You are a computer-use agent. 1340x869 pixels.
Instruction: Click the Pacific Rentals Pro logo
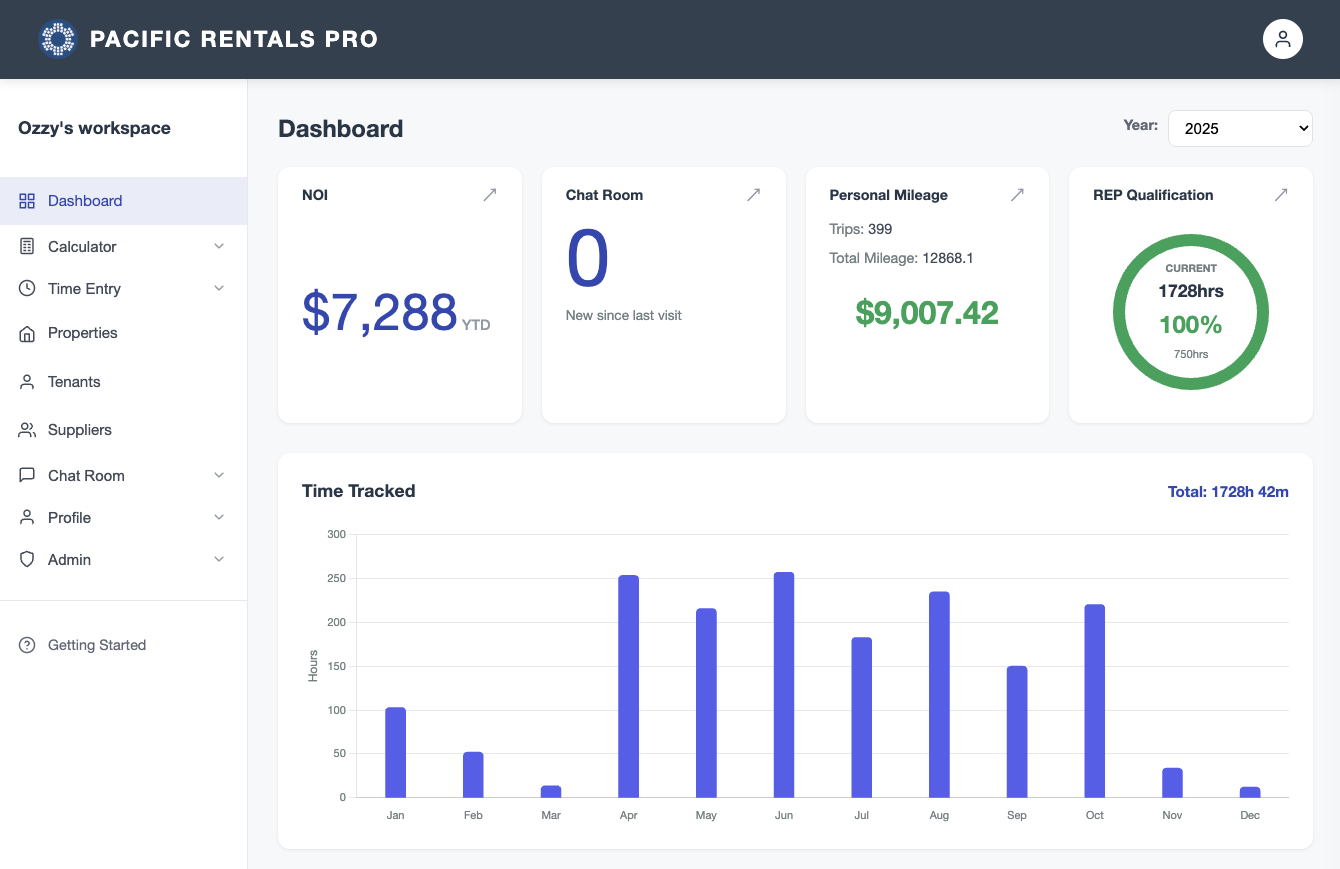(x=57, y=39)
